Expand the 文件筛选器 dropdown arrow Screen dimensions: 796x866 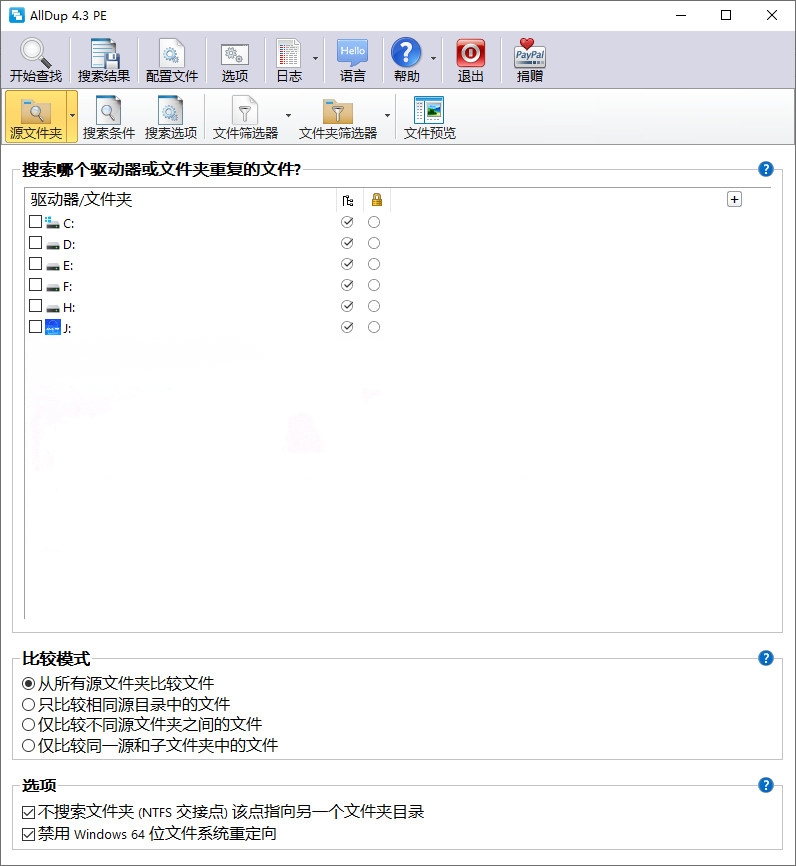(x=288, y=116)
